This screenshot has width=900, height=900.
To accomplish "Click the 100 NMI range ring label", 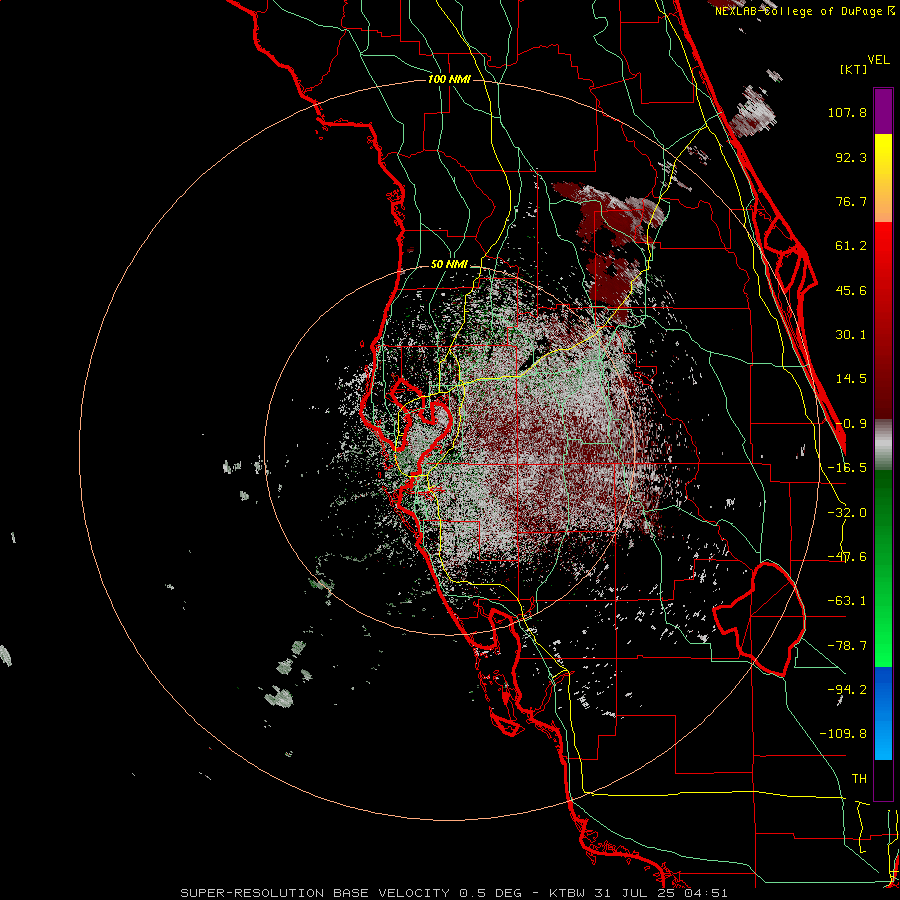I will (x=449, y=79).
